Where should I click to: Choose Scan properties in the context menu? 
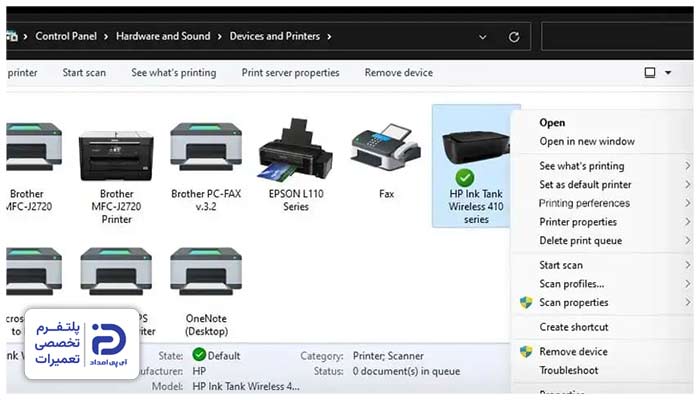click(x=573, y=302)
